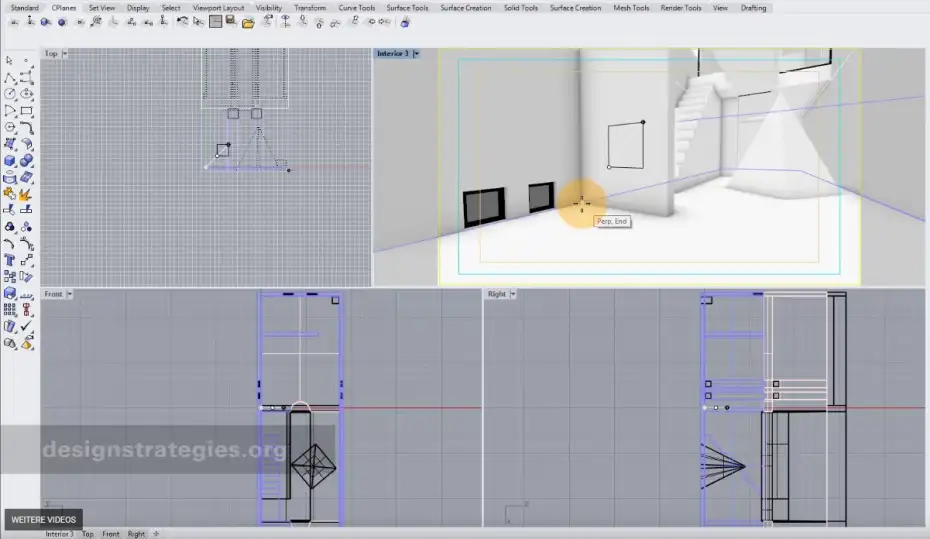Open the Surface from corner points tool
The height and width of the screenshot is (539, 930).
[9, 144]
